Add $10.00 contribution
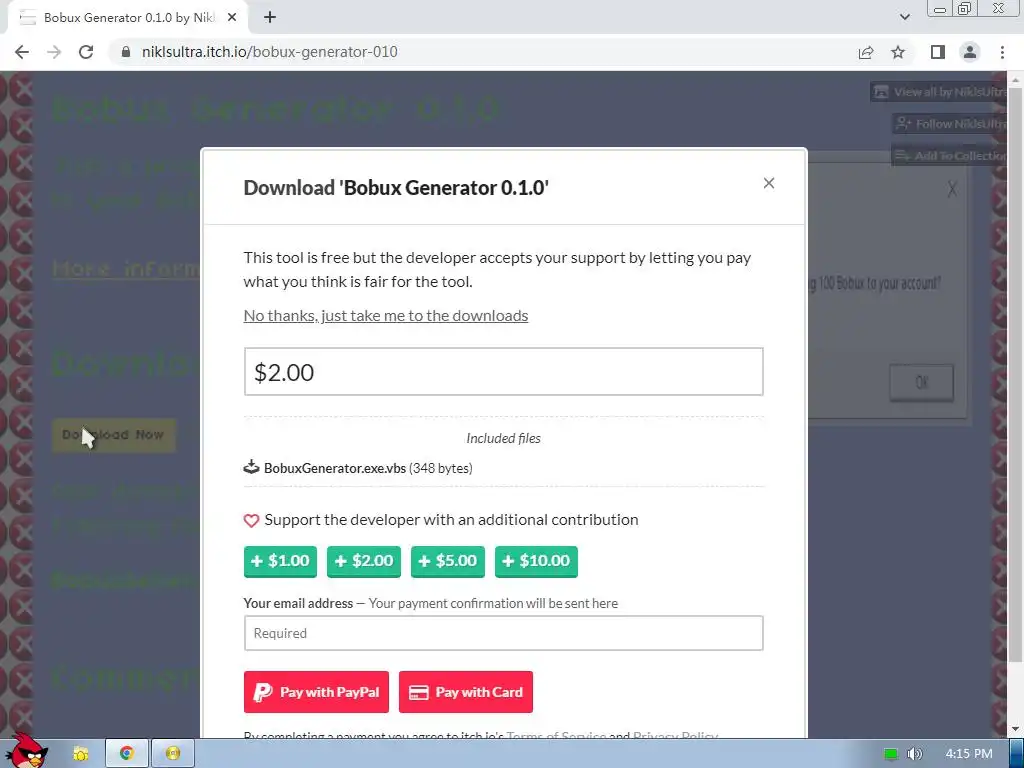This screenshot has height=768, width=1024. [x=536, y=562]
